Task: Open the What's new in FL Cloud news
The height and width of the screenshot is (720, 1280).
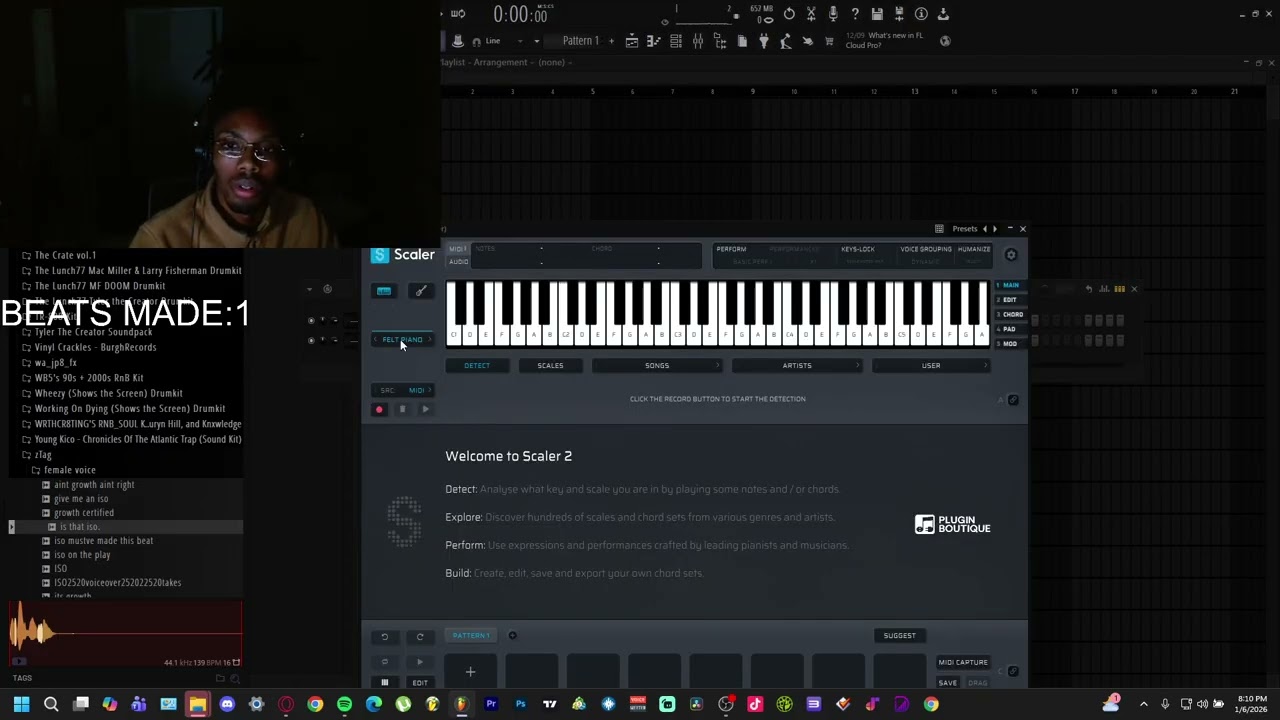Action: tap(884, 41)
